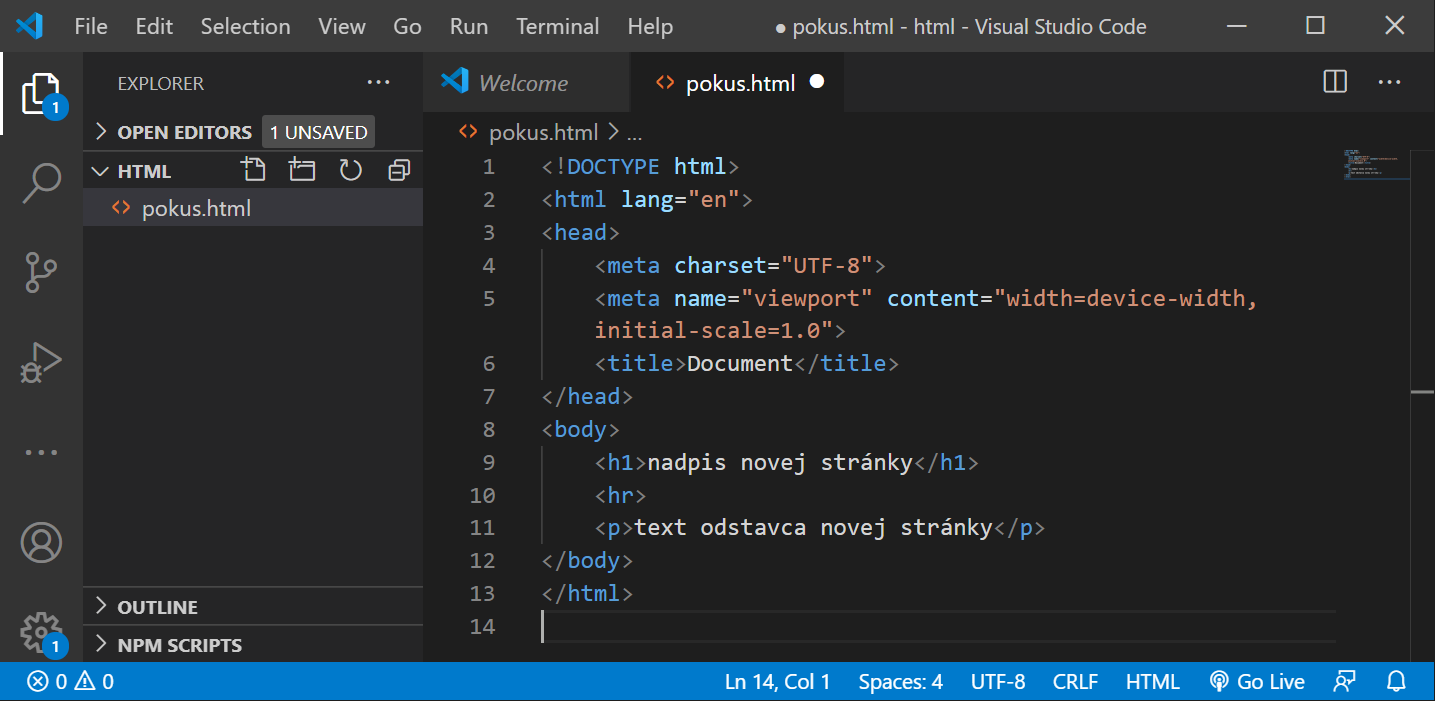Screen dimensions: 1435x701
Task: Click Ln 14, Col 1 in status bar
Action: click(x=777, y=682)
